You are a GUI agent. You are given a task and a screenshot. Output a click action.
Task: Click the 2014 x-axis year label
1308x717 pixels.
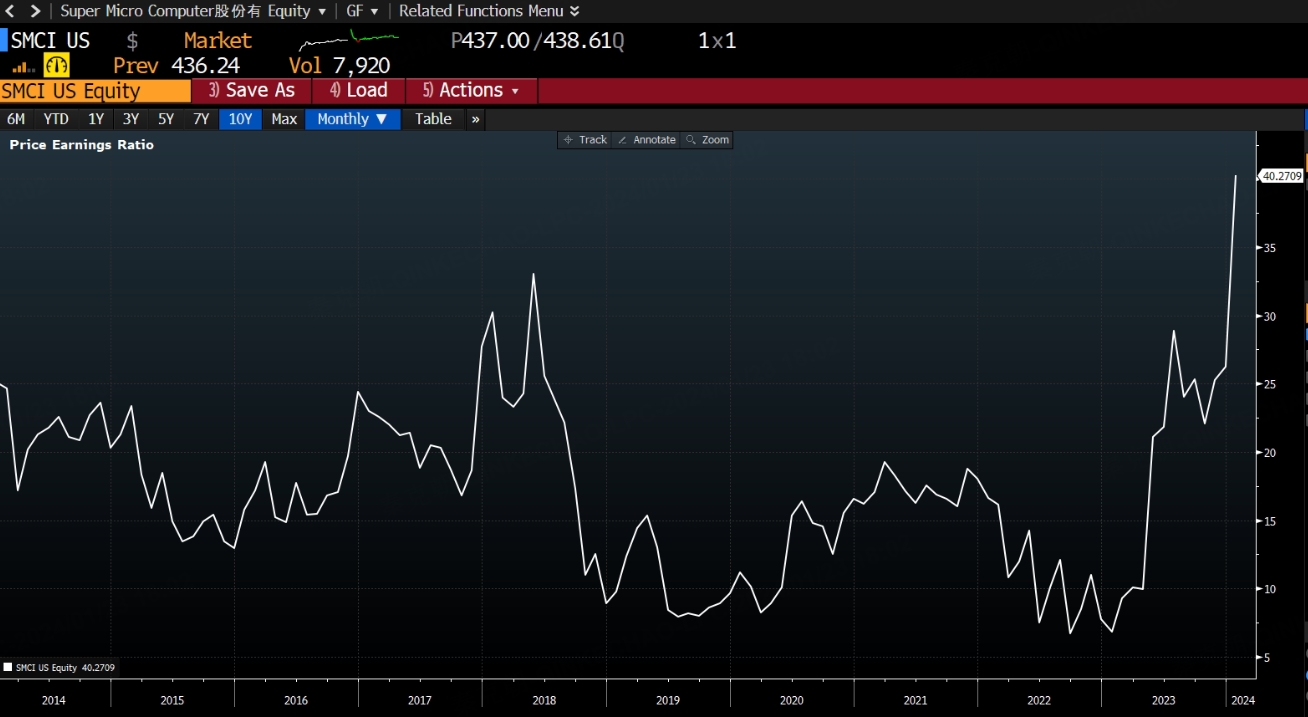click(x=54, y=701)
